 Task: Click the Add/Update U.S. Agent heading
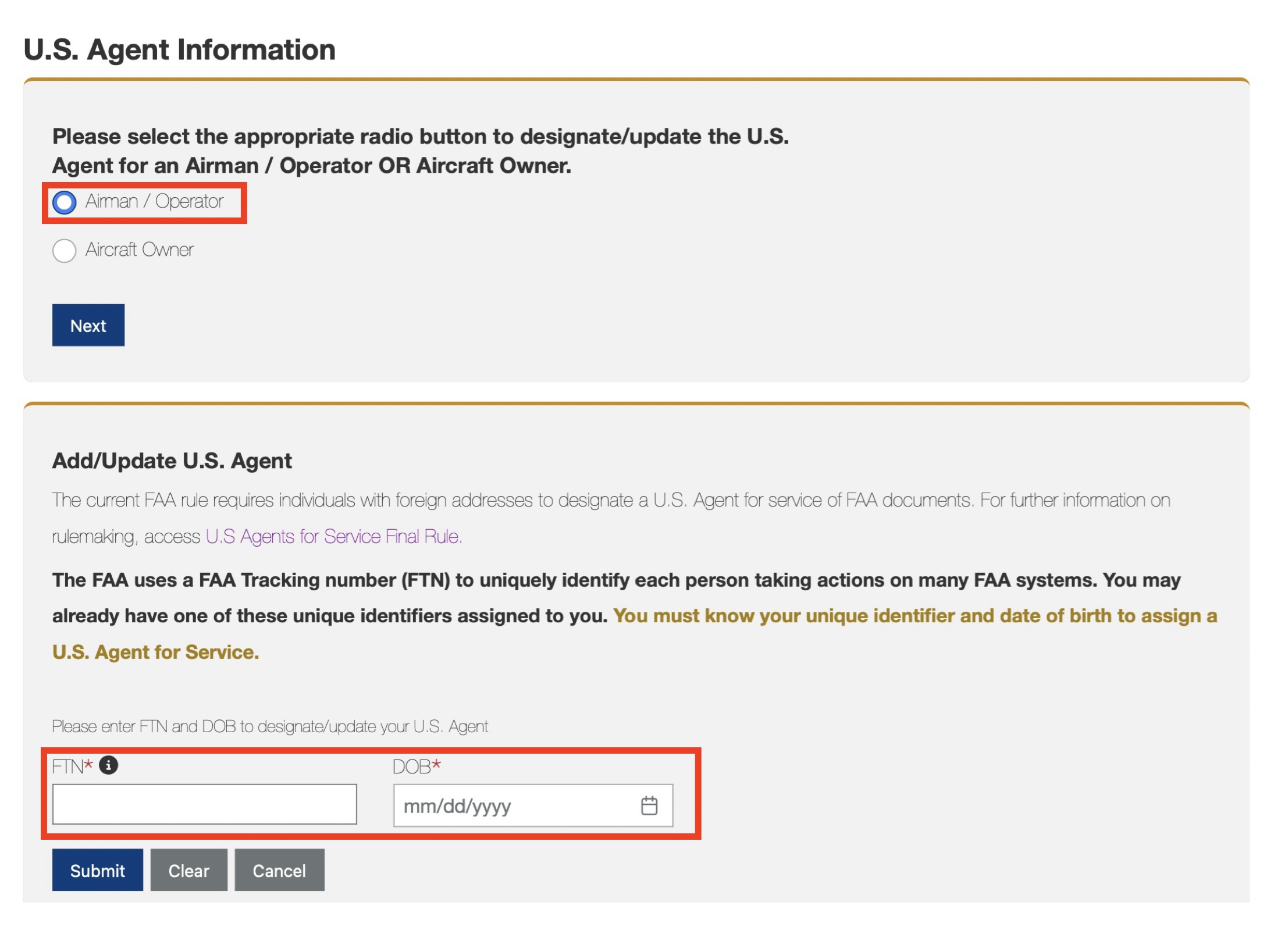(172, 460)
